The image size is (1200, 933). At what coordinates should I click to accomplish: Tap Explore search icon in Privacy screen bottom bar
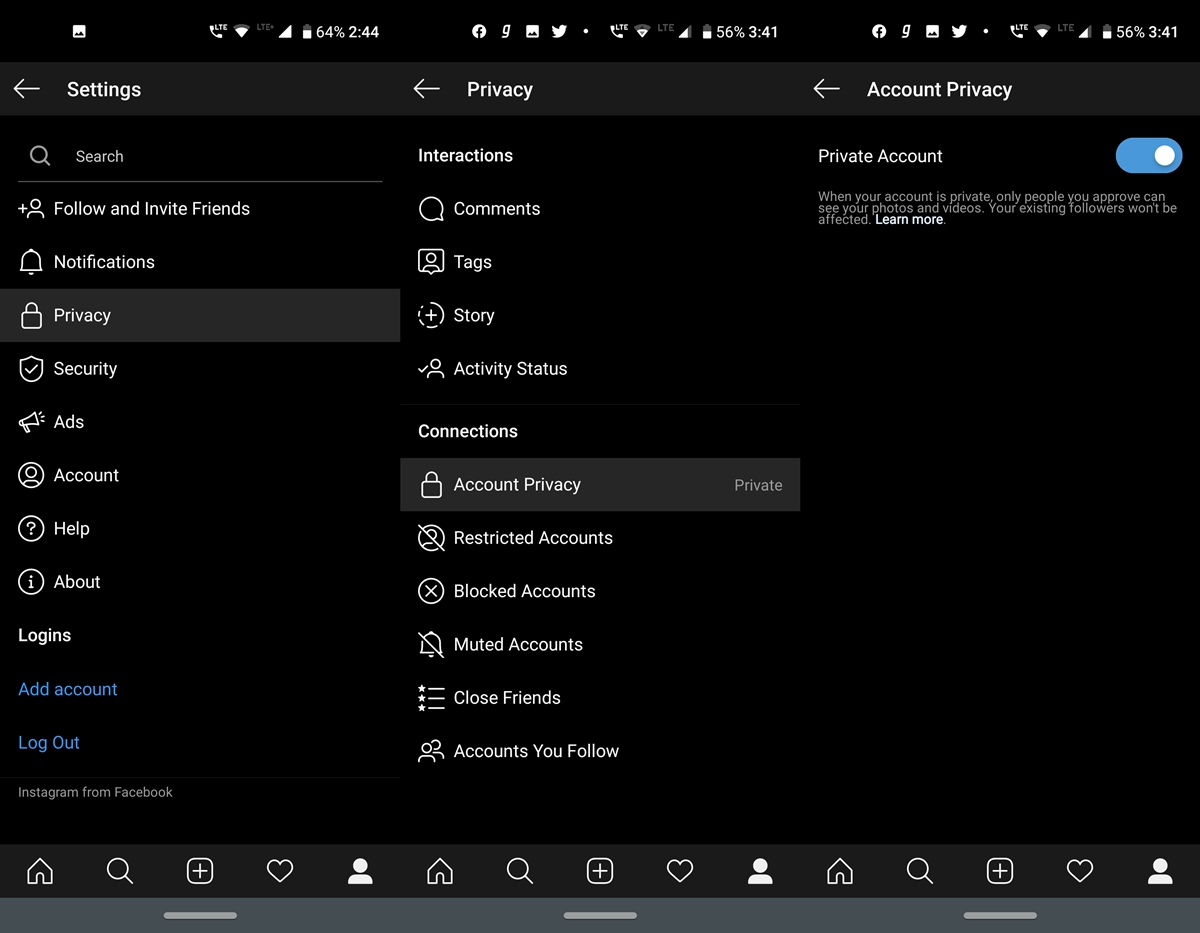point(520,871)
